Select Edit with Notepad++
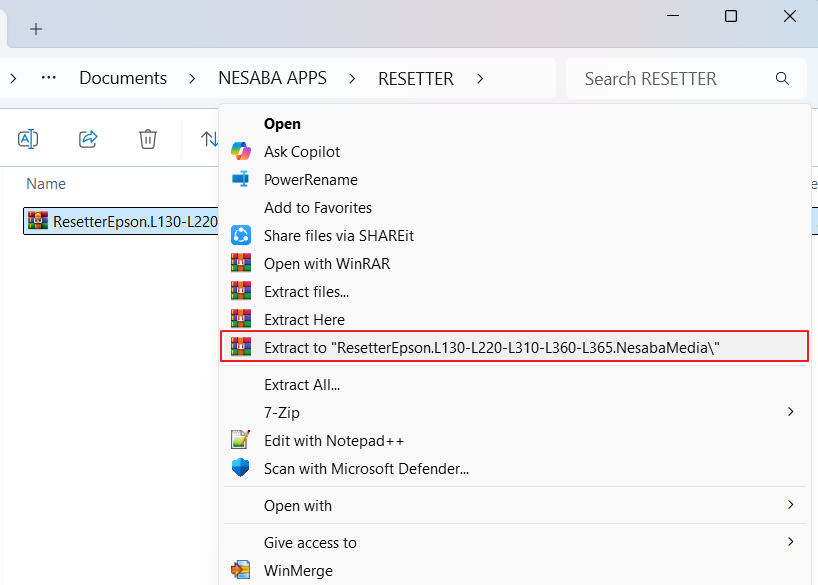 (334, 440)
